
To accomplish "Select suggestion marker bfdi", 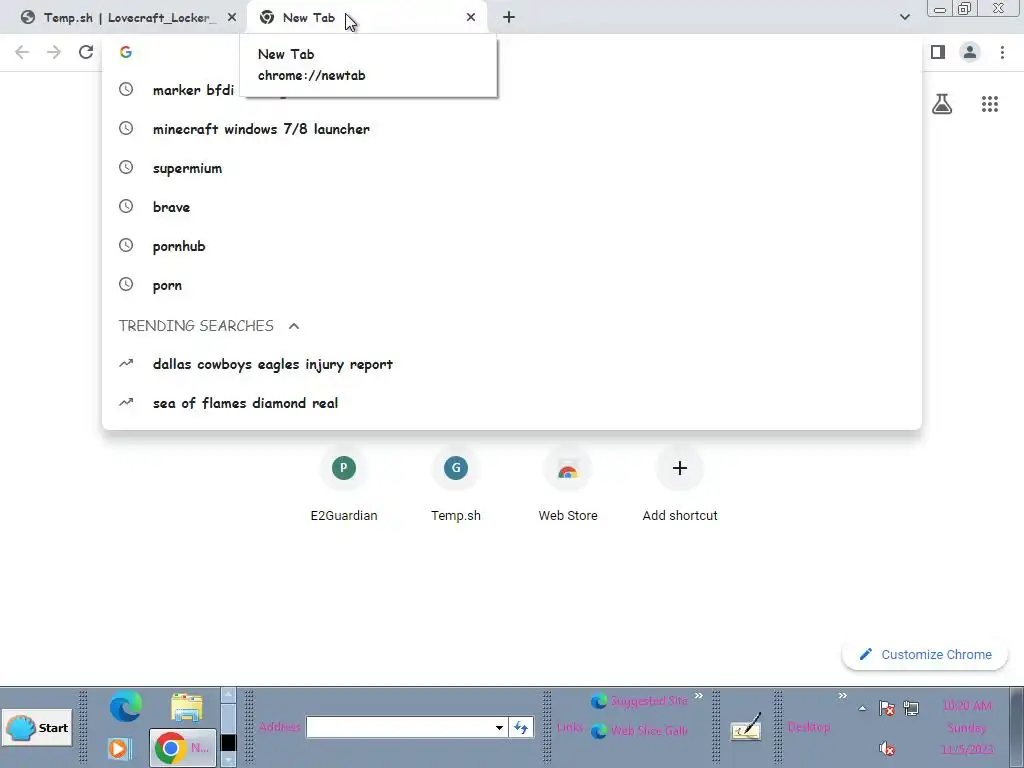I will [x=511, y=90].
